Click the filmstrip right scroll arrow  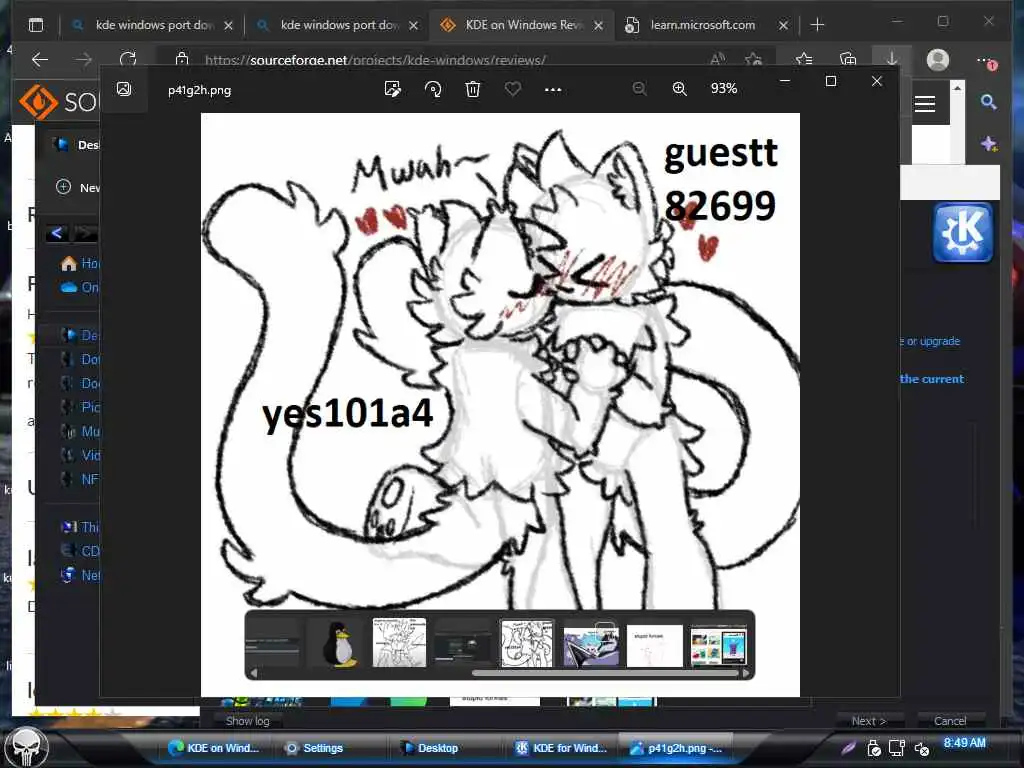coord(746,673)
